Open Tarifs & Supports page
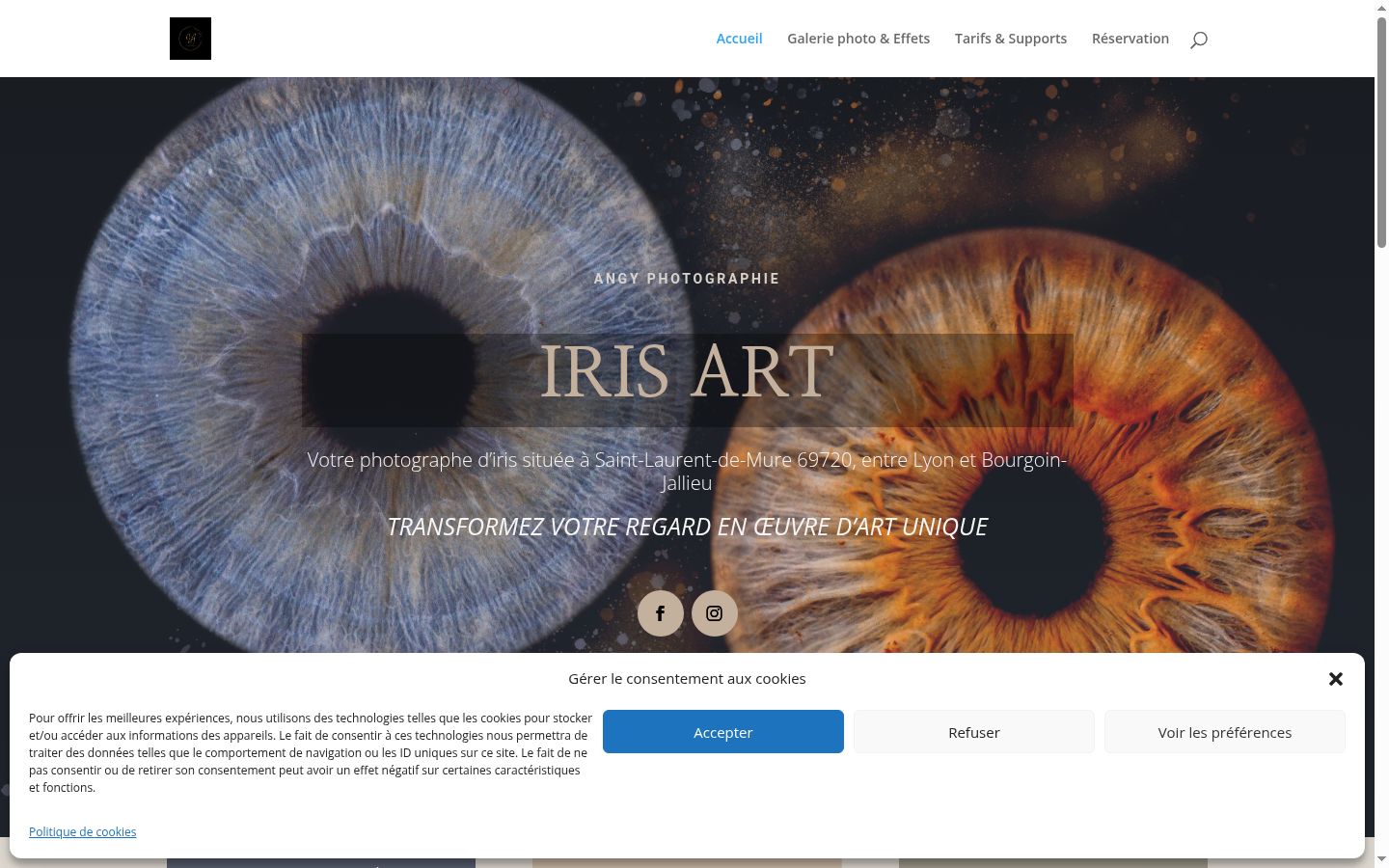This screenshot has height=868, width=1389. click(1011, 39)
